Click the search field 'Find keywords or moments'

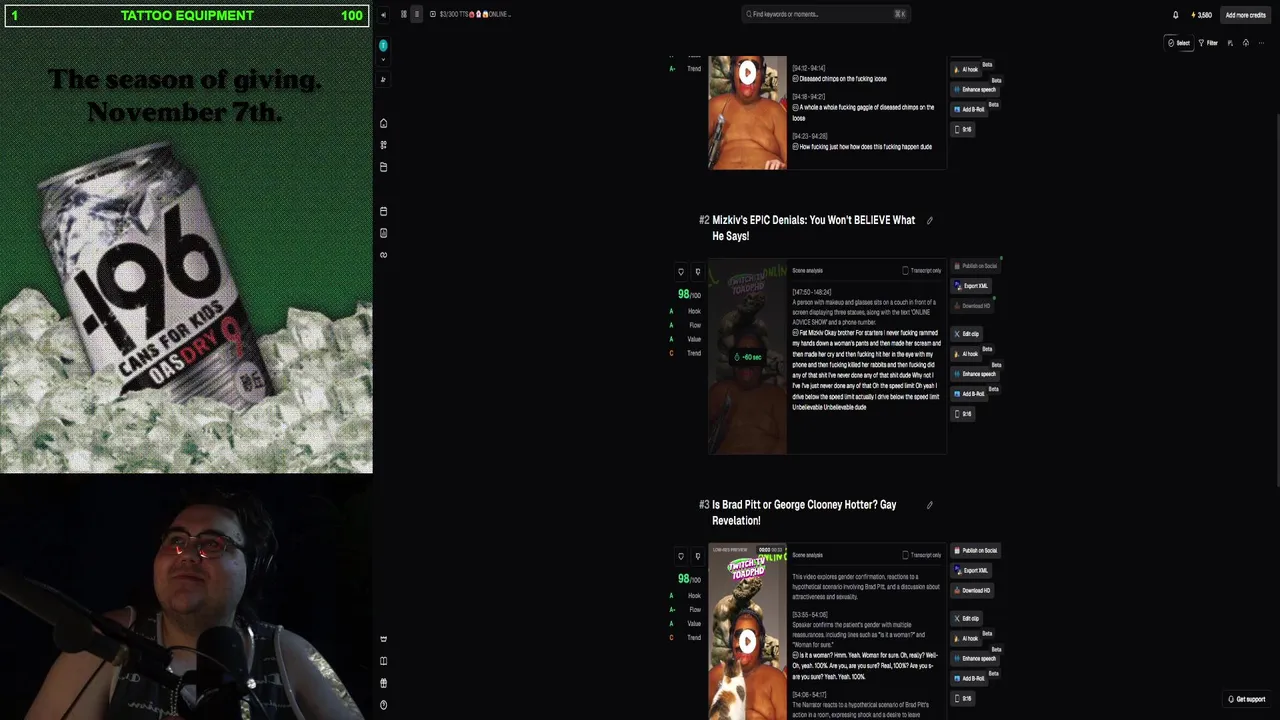tap(825, 14)
